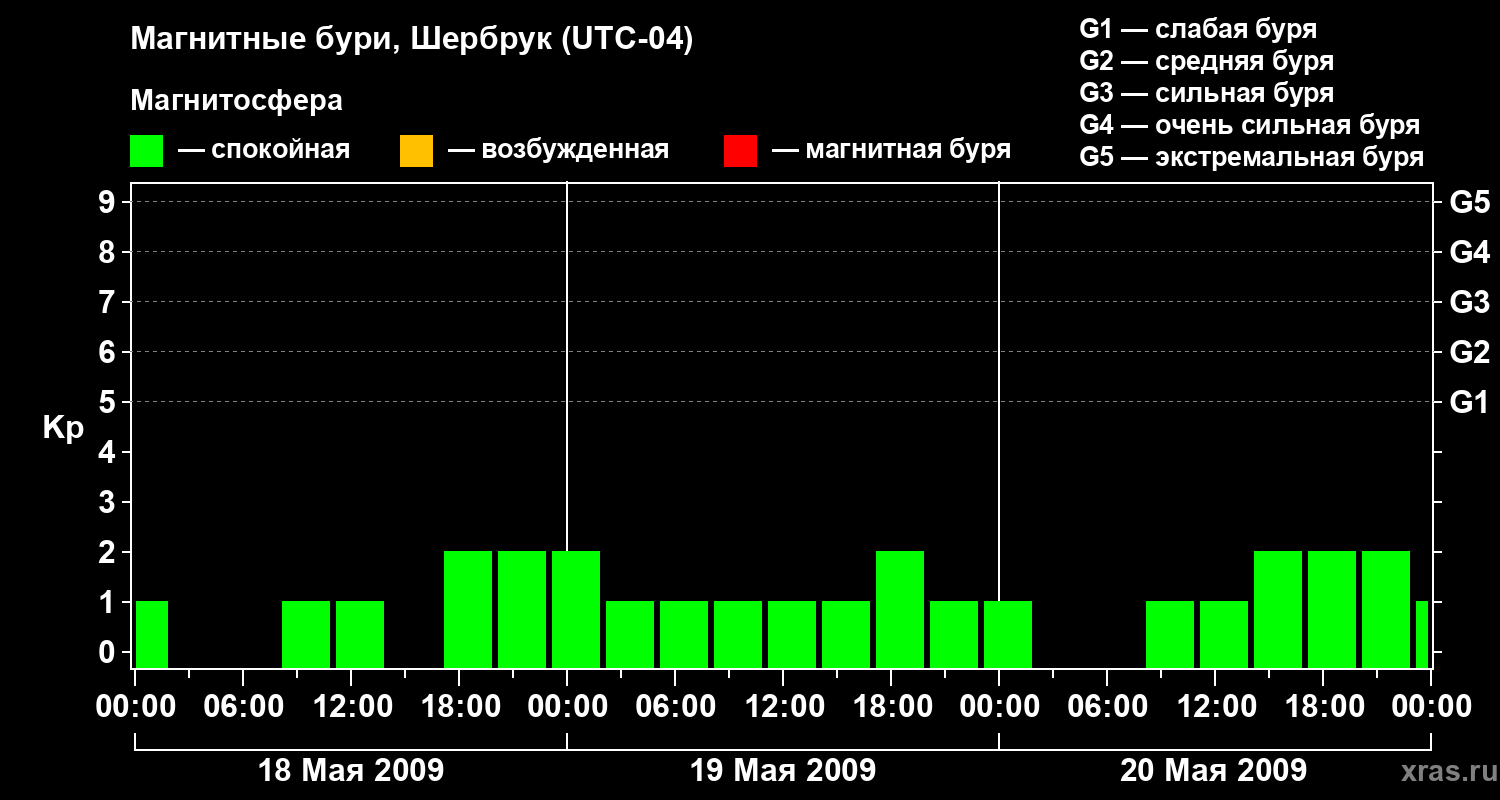Click the 'G2 — средняя буря' legend line

pos(1207,61)
